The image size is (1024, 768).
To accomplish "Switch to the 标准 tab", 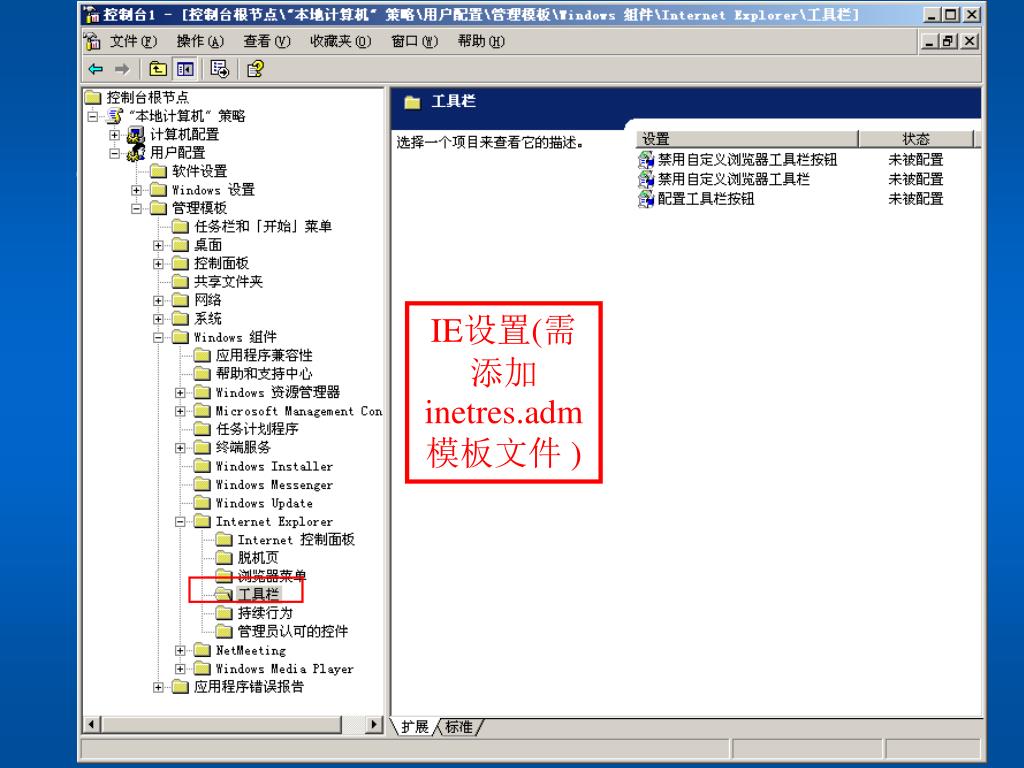I will pos(458,727).
